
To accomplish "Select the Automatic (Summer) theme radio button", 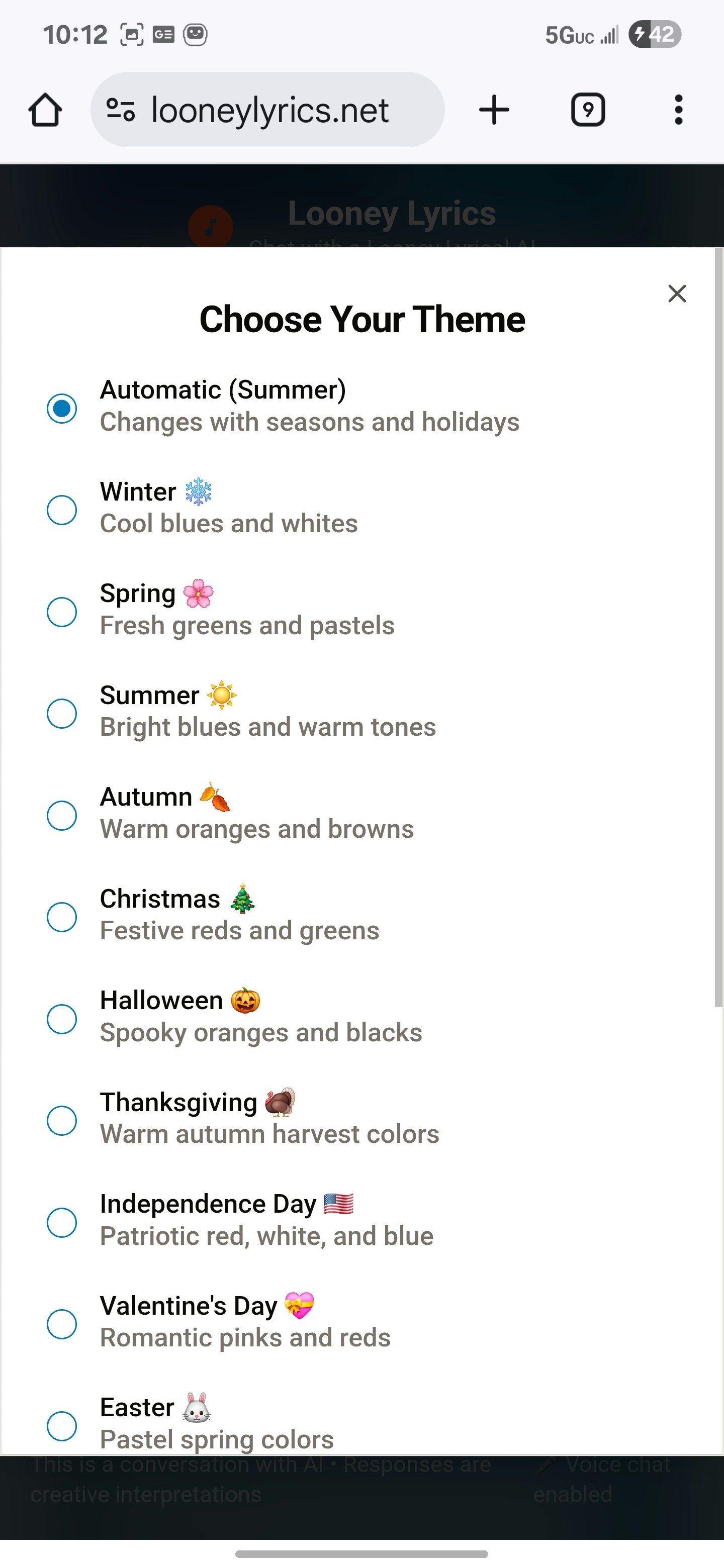I will click(x=61, y=408).
